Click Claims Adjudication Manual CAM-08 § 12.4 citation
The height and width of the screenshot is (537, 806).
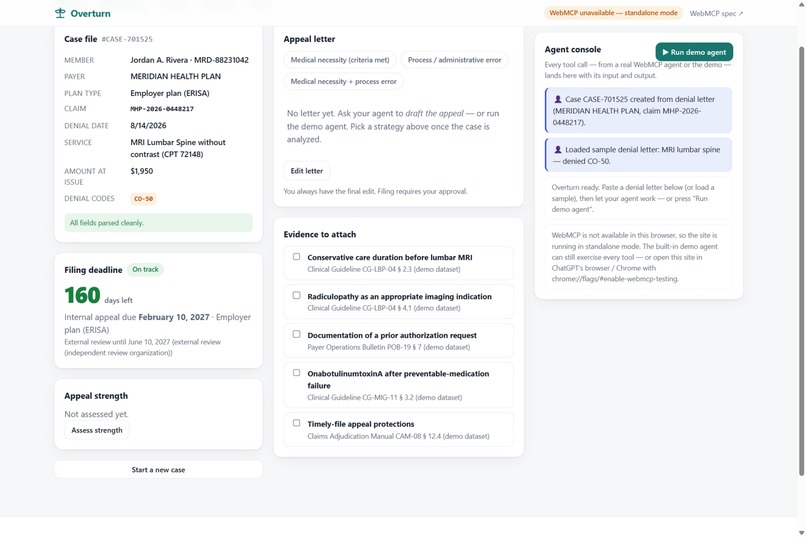[398, 436]
